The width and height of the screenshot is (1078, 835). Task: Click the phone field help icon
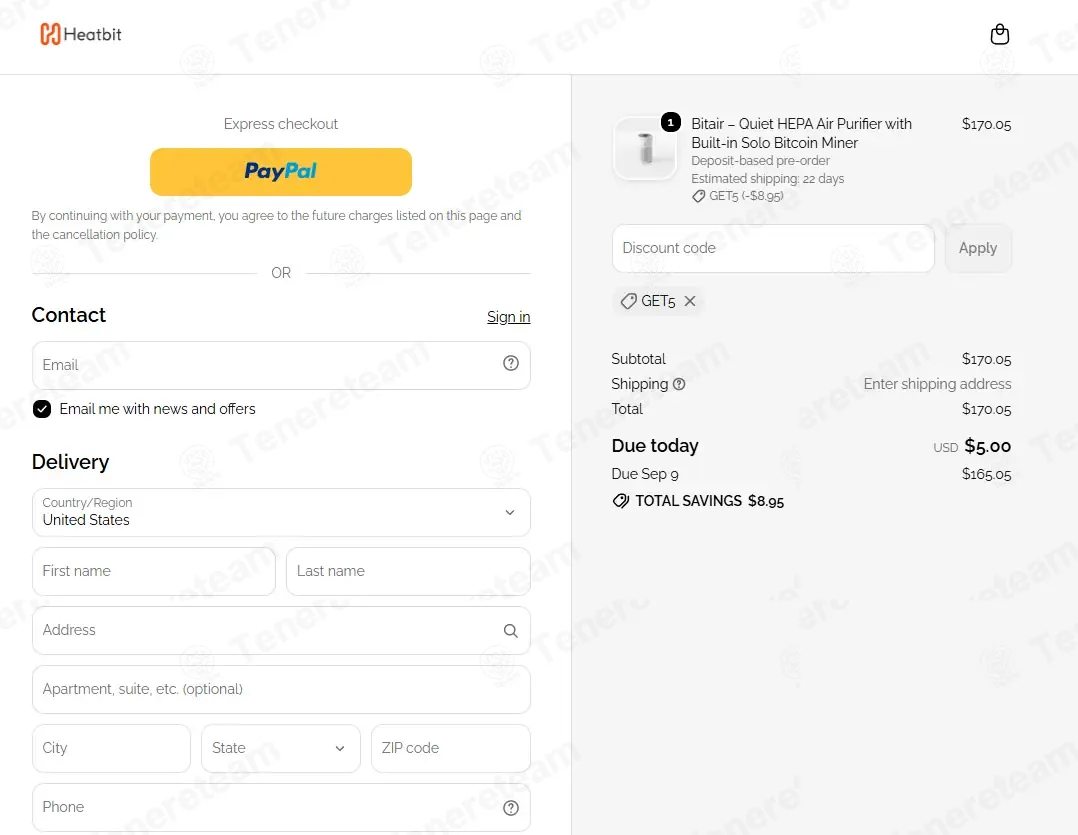(x=510, y=808)
